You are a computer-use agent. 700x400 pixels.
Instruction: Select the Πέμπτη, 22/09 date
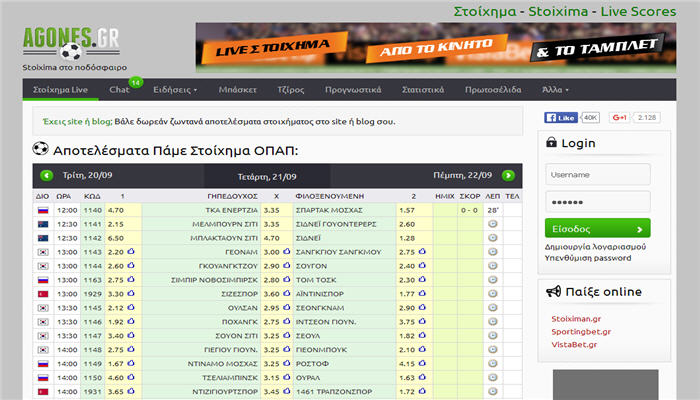point(462,175)
